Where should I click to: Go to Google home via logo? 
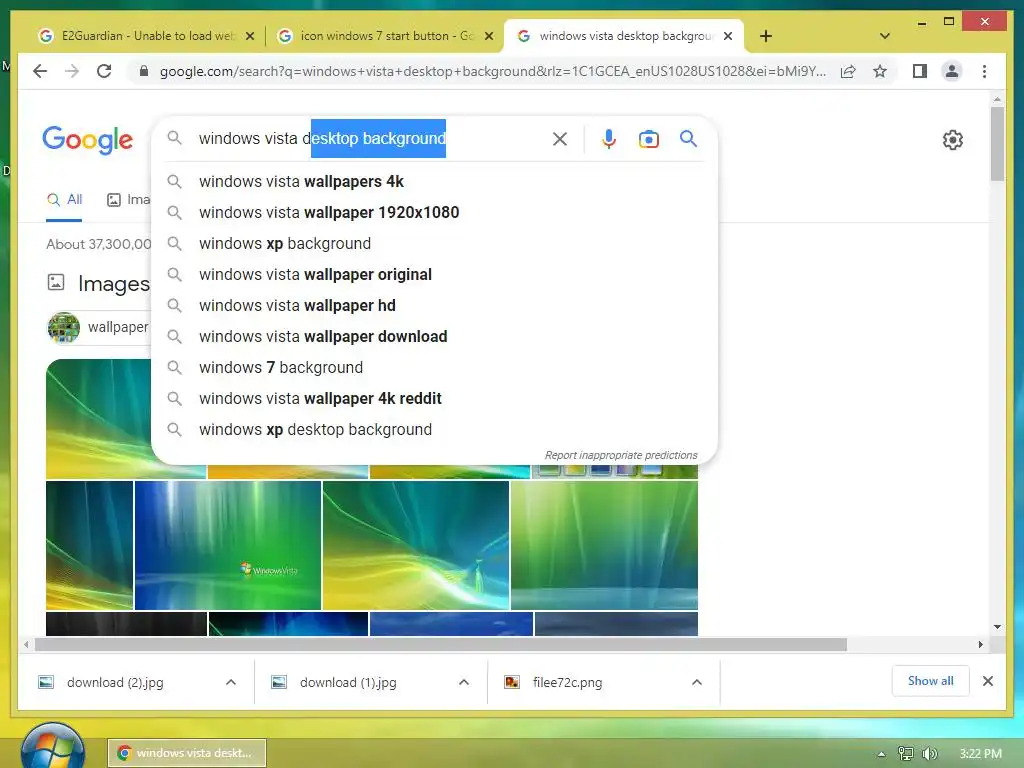point(88,140)
